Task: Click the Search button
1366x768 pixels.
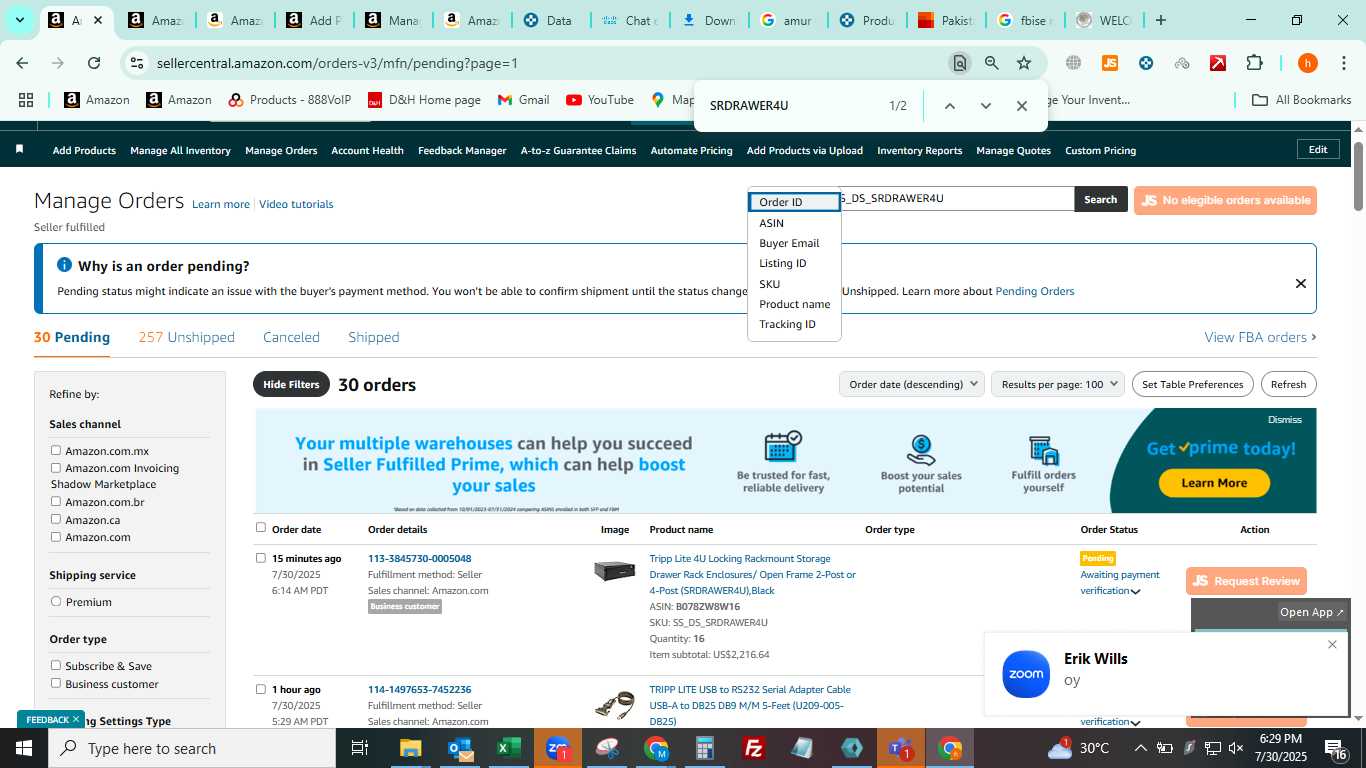Action: tap(1100, 199)
